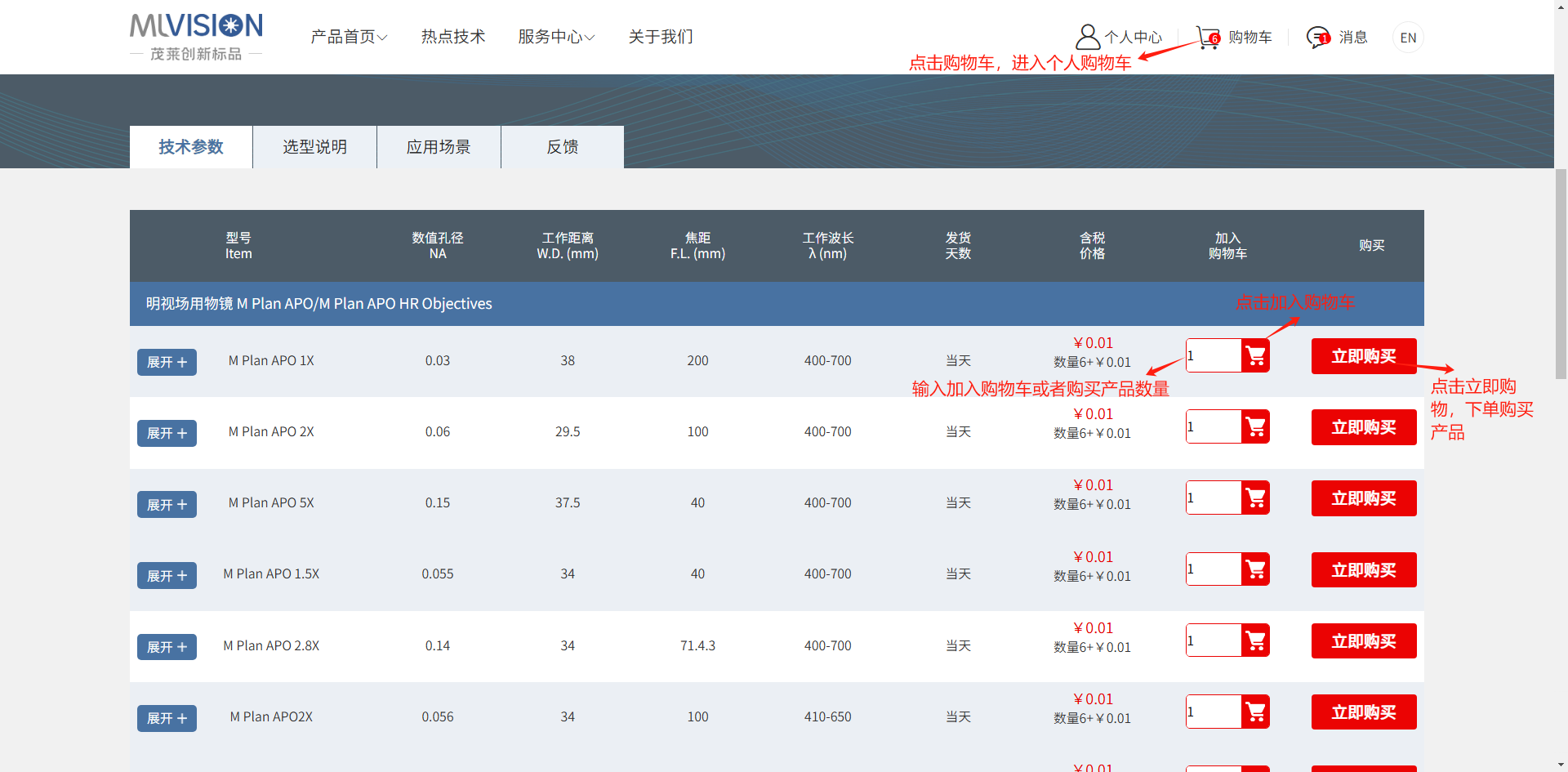The image size is (1568, 772).
Task: Expand details for M Plan APO 2.8X
Action: (167, 647)
